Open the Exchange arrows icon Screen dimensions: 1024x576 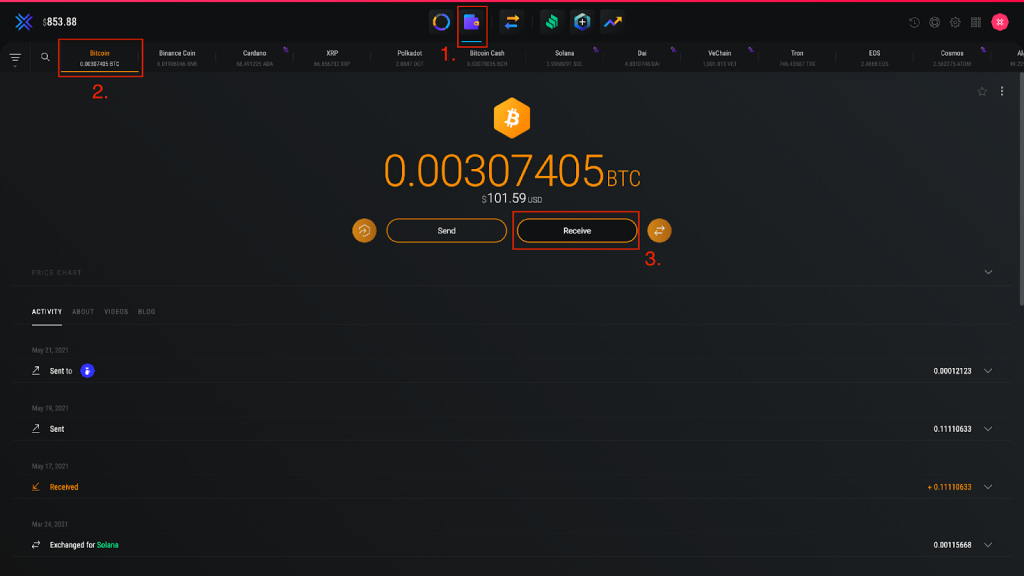click(512, 22)
